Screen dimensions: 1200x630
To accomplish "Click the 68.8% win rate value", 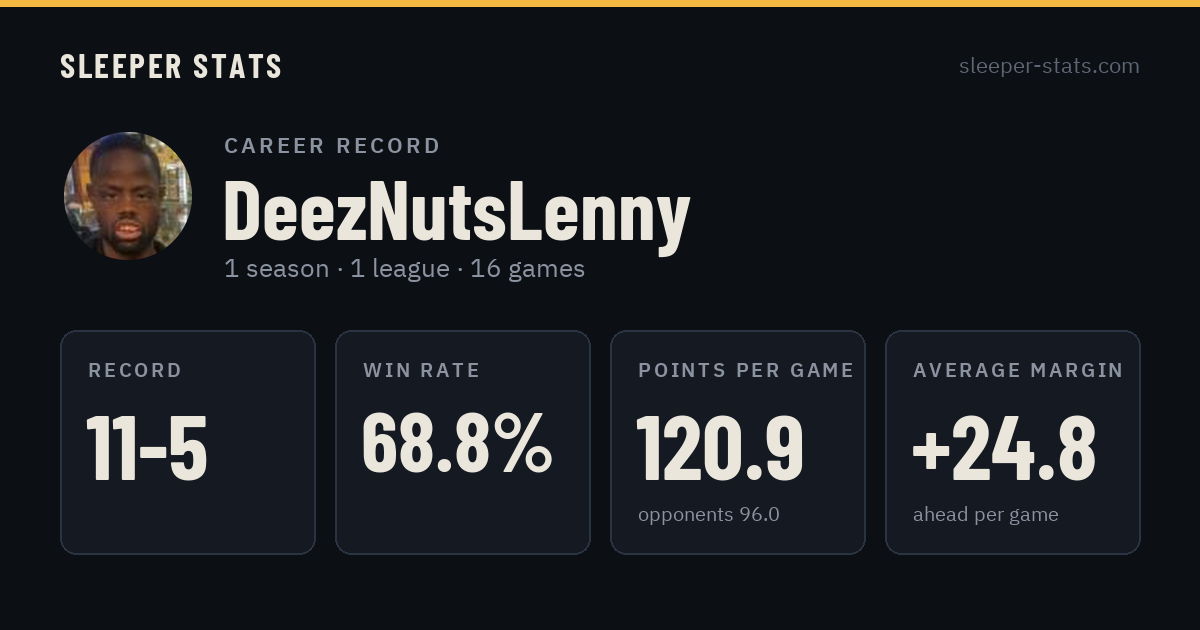I will click(x=457, y=444).
